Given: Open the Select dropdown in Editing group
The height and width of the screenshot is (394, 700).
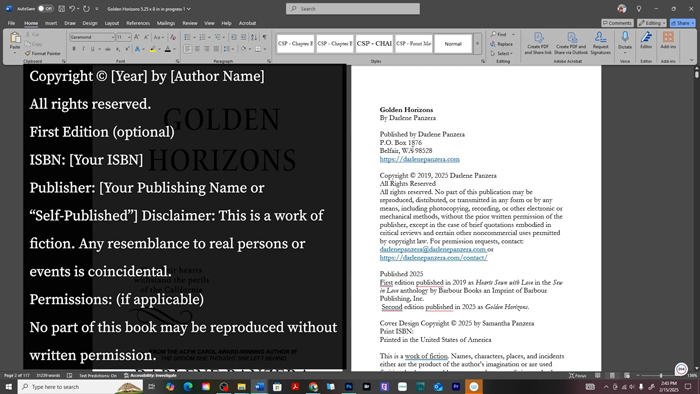Looking at the screenshot, I should pos(502,54).
